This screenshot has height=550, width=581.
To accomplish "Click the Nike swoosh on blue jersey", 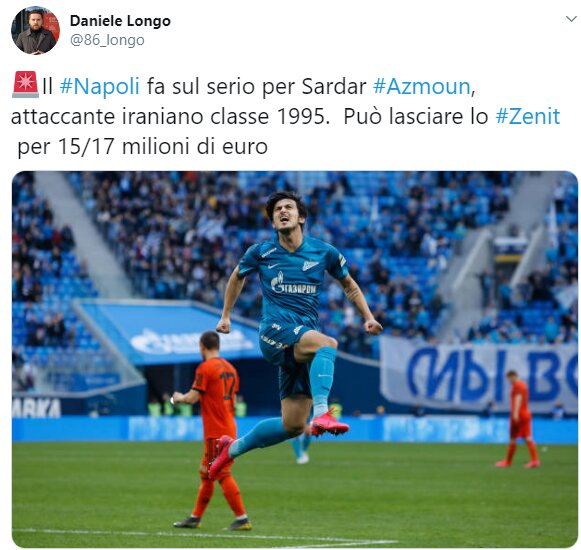I will pyautogui.click(x=273, y=266).
